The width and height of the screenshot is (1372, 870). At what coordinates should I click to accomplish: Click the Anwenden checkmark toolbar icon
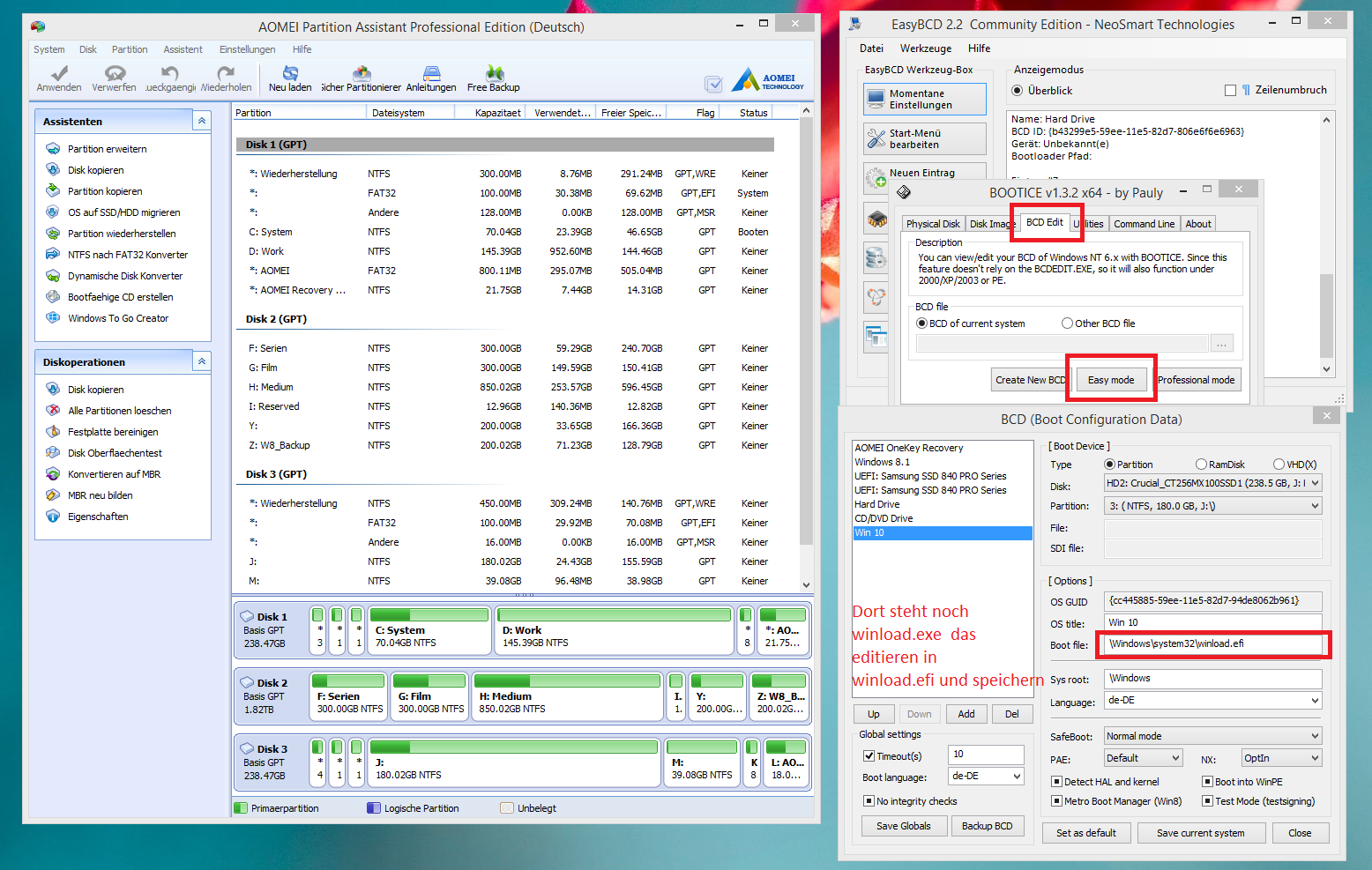click(59, 73)
